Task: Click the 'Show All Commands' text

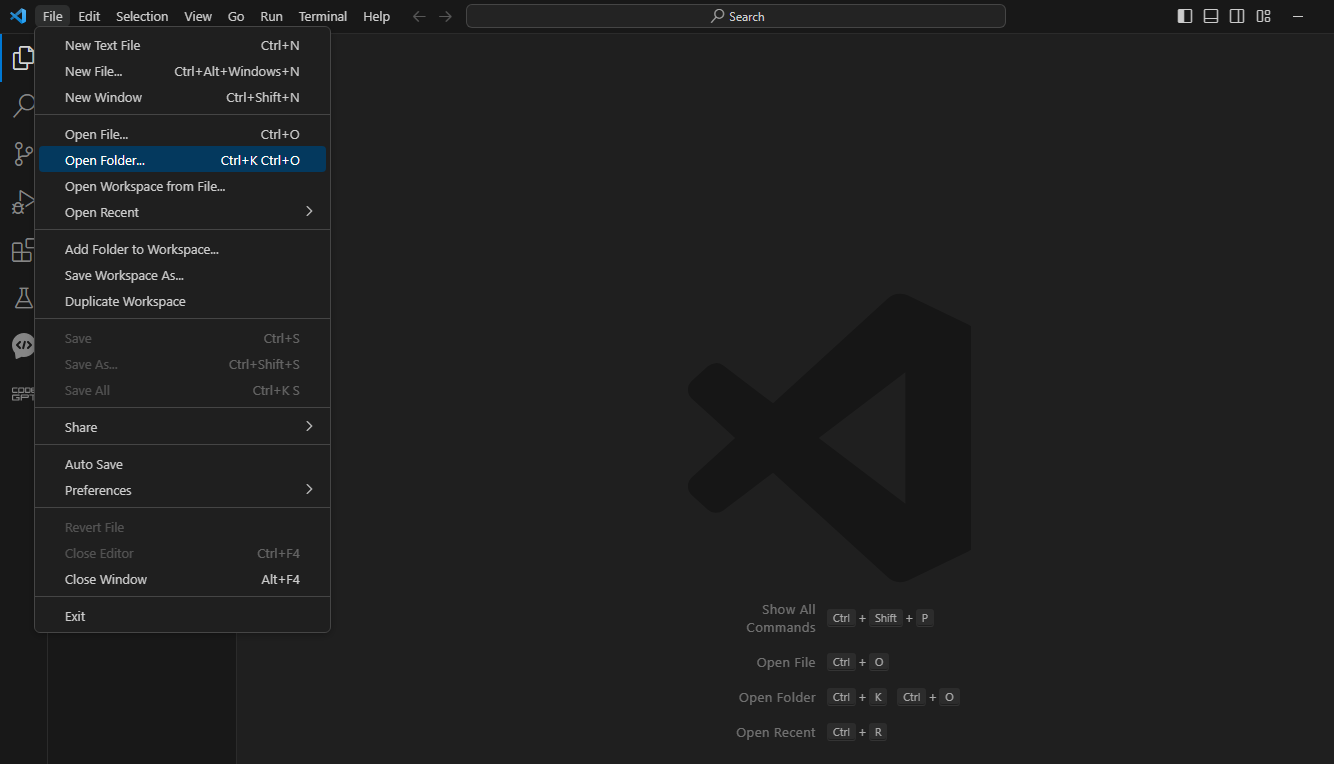Action: click(781, 618)
